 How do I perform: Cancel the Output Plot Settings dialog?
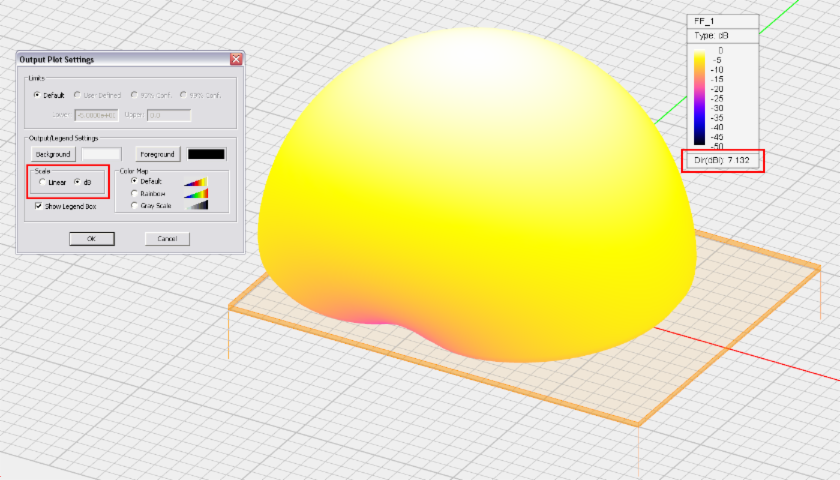[167, 239]
